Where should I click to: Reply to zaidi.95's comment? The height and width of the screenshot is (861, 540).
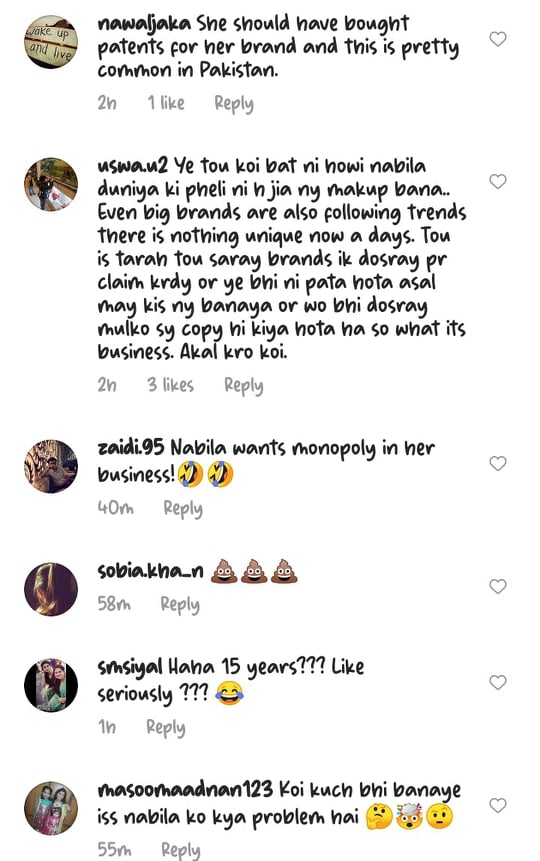[x=183, y=508]
